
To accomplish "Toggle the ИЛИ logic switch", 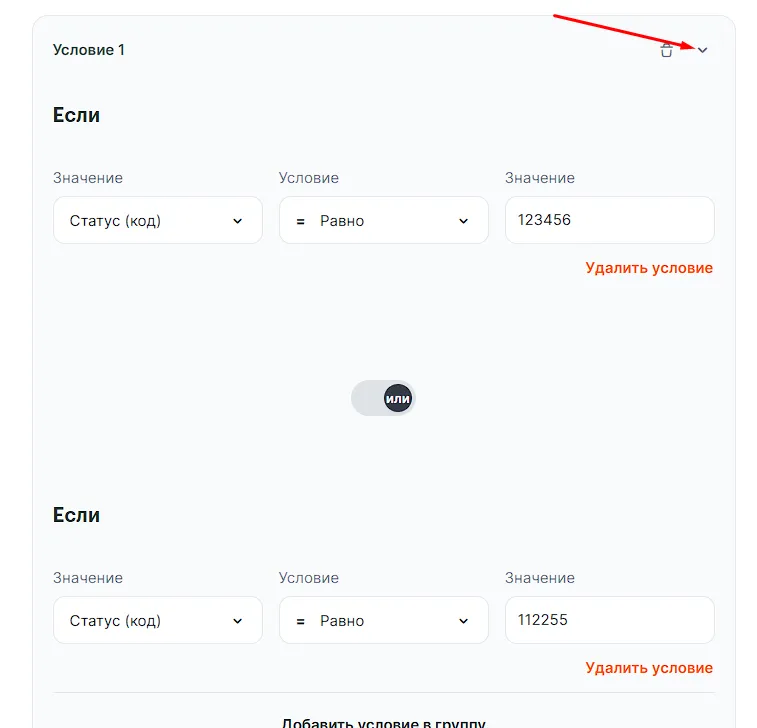I will 383,398.
